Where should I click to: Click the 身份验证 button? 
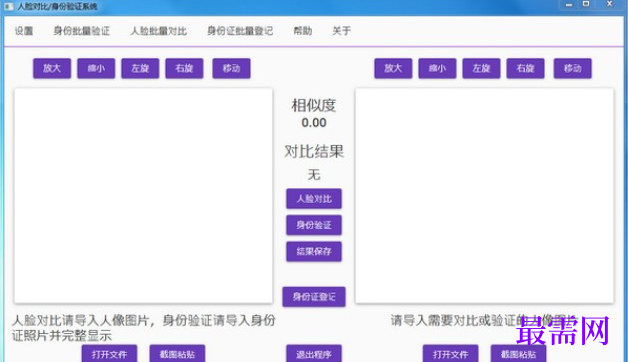pyautogui.click(x=314, y=225)
